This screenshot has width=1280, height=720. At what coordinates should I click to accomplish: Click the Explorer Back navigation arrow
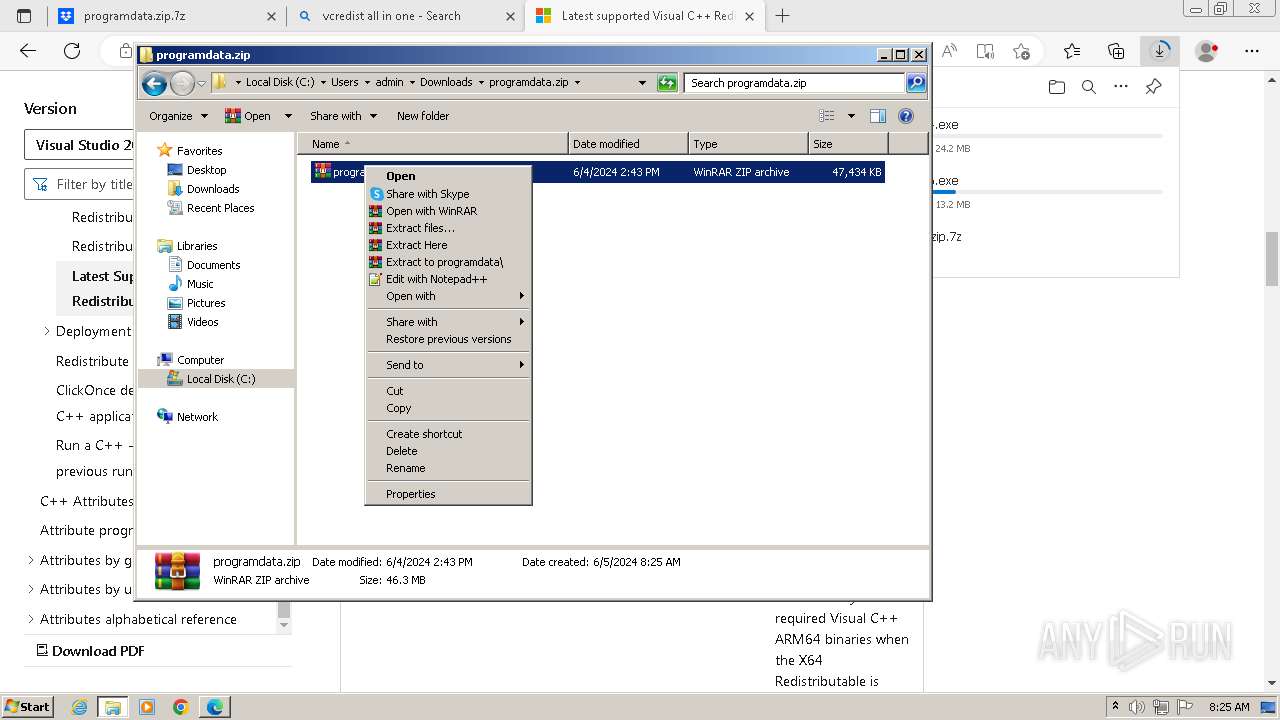pos(154,83)
